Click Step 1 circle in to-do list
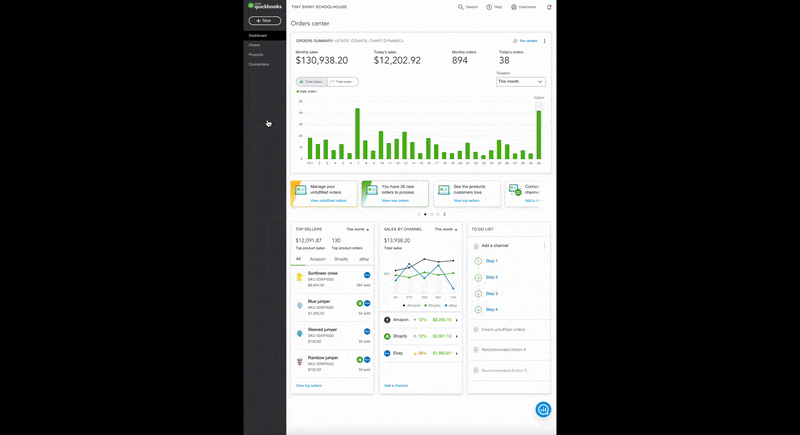The width and height of the screenshot is (800, 435). point(478,261)
